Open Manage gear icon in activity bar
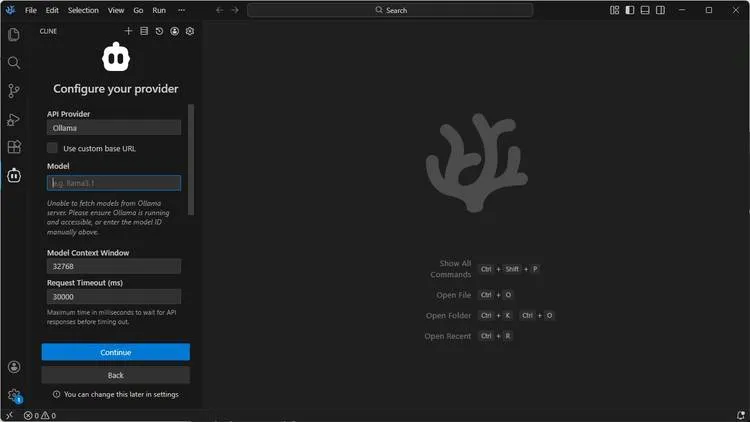Image resolution: width=750 pixels, height=422 pixels. point(14,395)
